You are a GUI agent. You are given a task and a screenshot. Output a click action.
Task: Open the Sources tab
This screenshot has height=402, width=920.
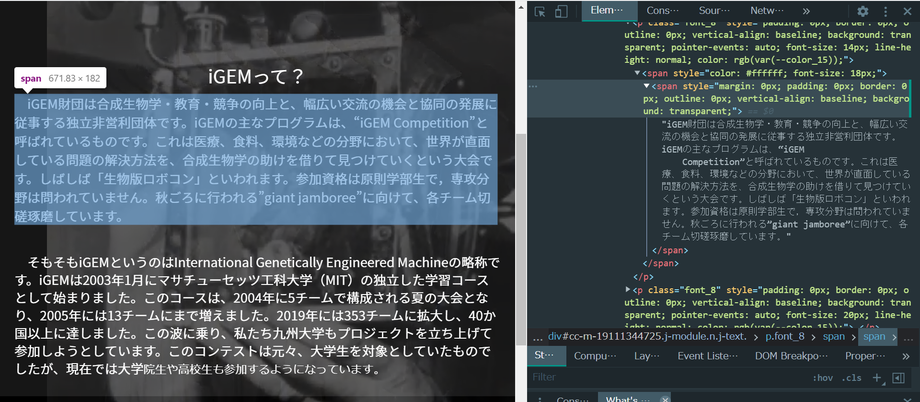(x=714, y=11)
